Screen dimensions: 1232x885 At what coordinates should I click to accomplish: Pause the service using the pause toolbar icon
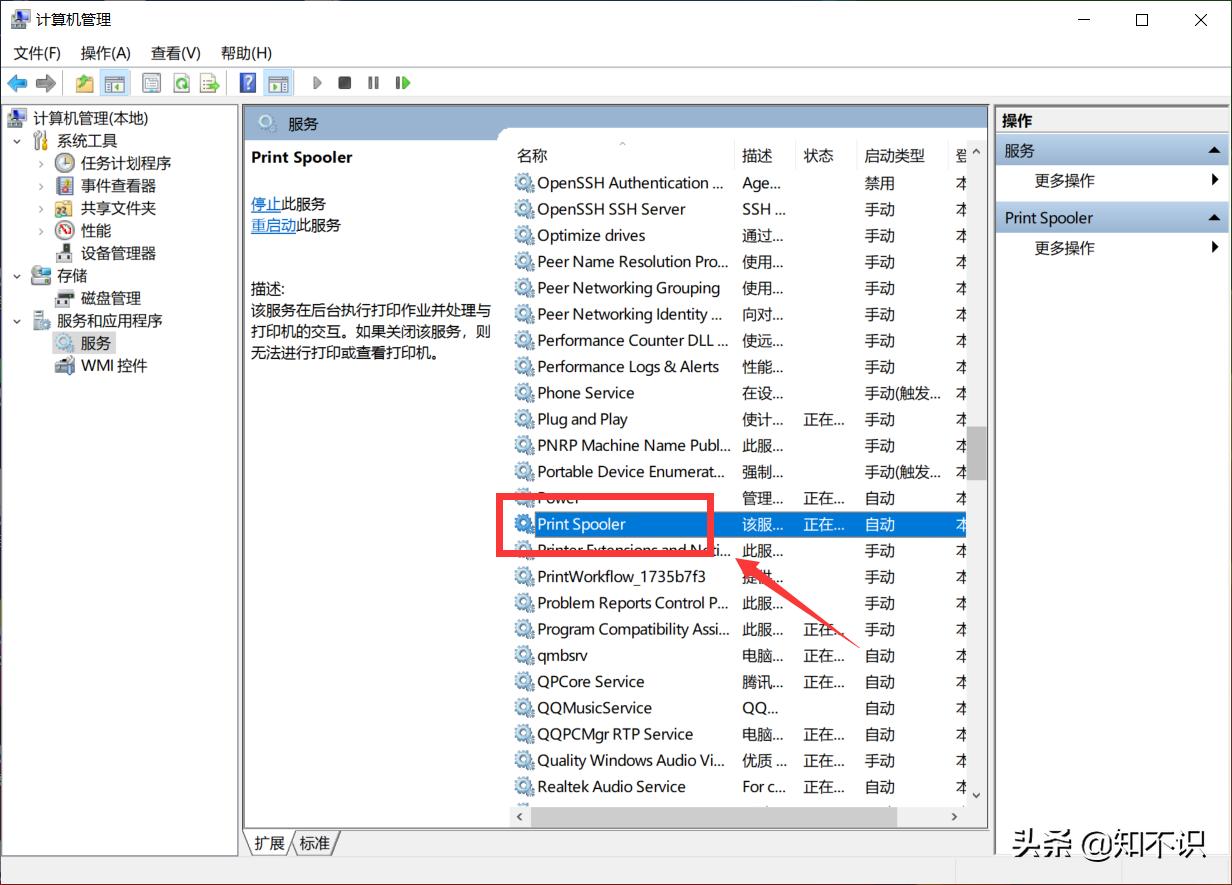(x=372, y=82)
